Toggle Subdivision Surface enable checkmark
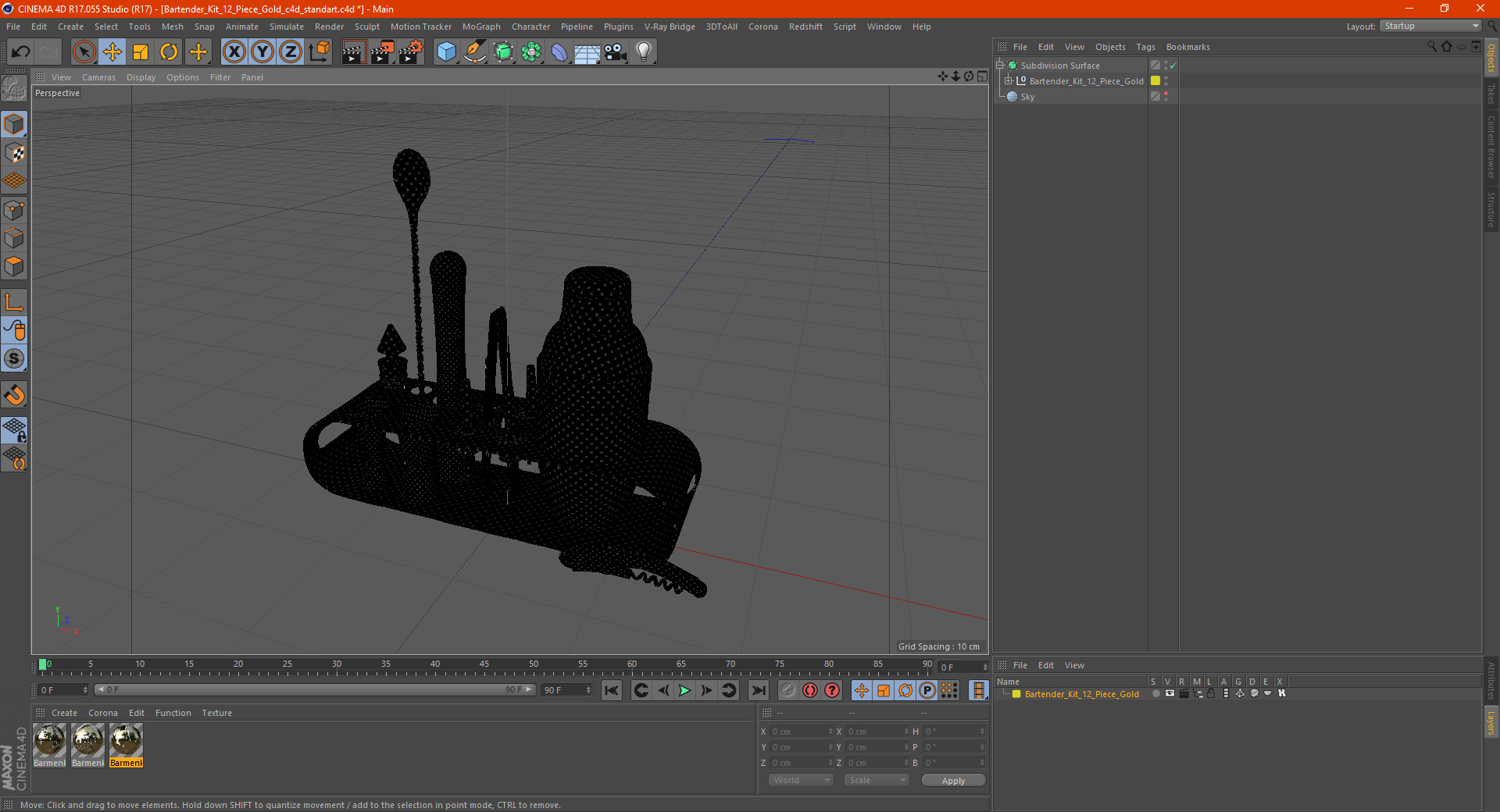This screenshot has width=1500, height=812. tap(1173, 66)
